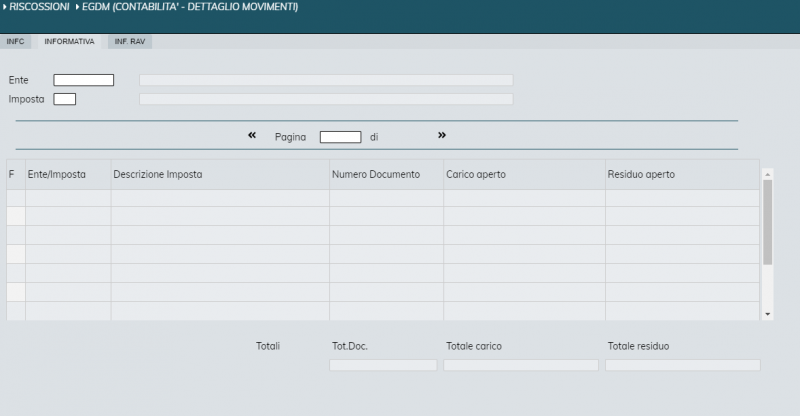Open RISCOSSIONI in the breadcrumb
The width and height of the screenshot is (800, 416).
point(38,7)
